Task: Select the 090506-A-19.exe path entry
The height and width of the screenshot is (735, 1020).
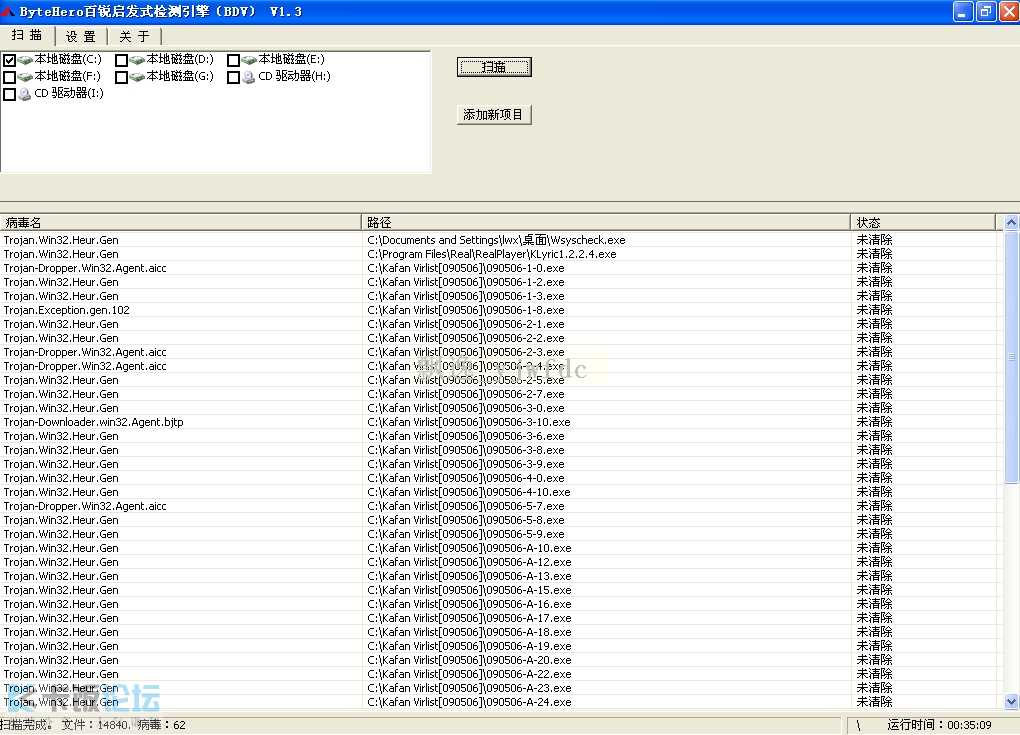Action: click(x=470, y=647)
